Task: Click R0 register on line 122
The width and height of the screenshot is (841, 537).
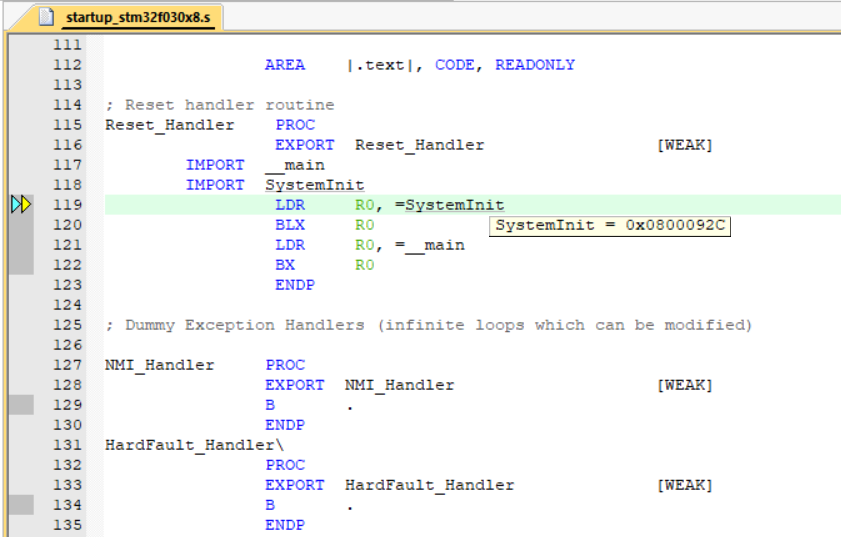Action: coord(365,265)
